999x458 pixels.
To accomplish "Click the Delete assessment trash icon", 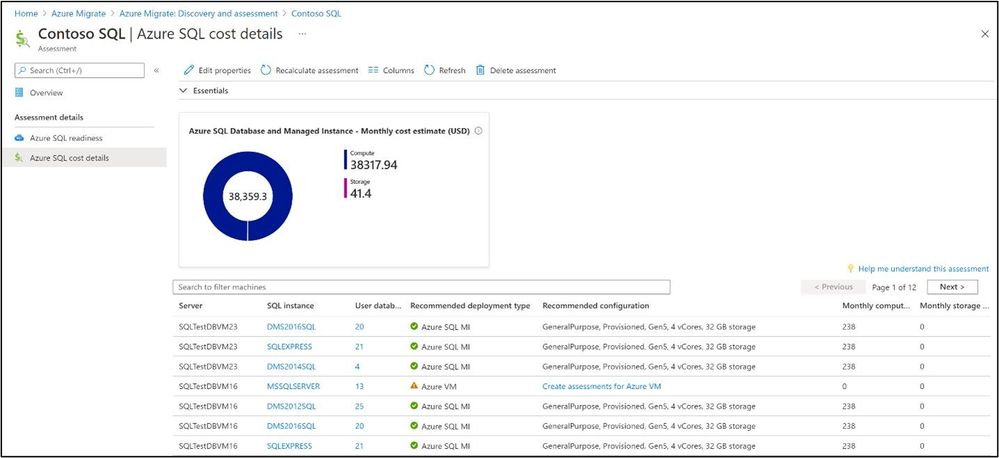I will tap(480, 70).
